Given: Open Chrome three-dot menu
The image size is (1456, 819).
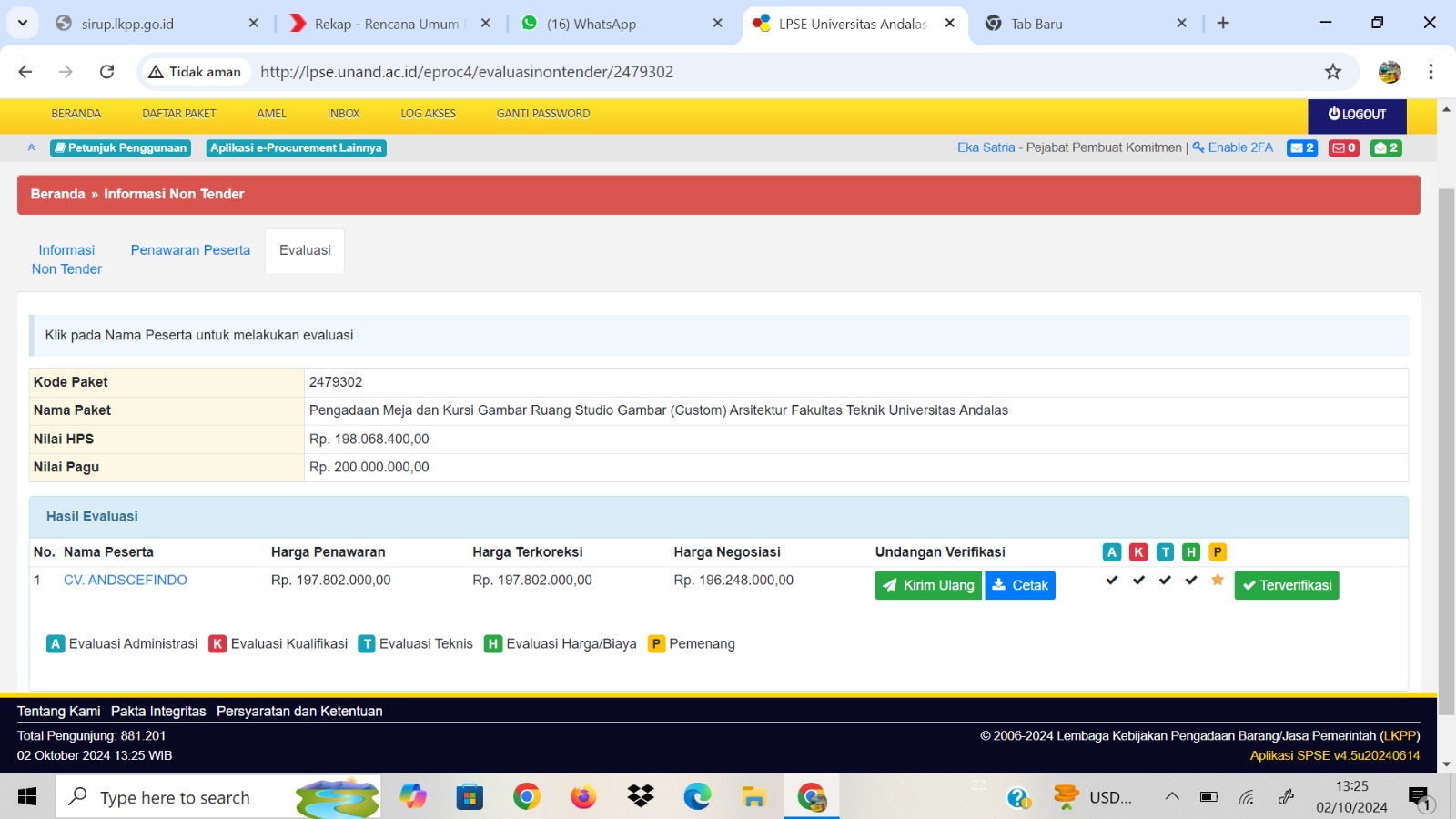Looking at the screenshot, I should (1430, 72).
